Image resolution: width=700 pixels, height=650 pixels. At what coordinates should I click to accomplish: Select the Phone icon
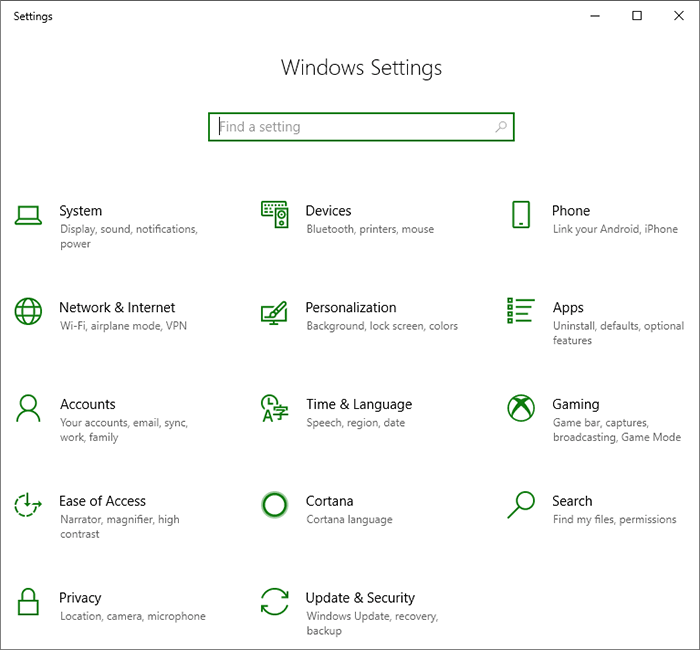(x=521, y=214)
